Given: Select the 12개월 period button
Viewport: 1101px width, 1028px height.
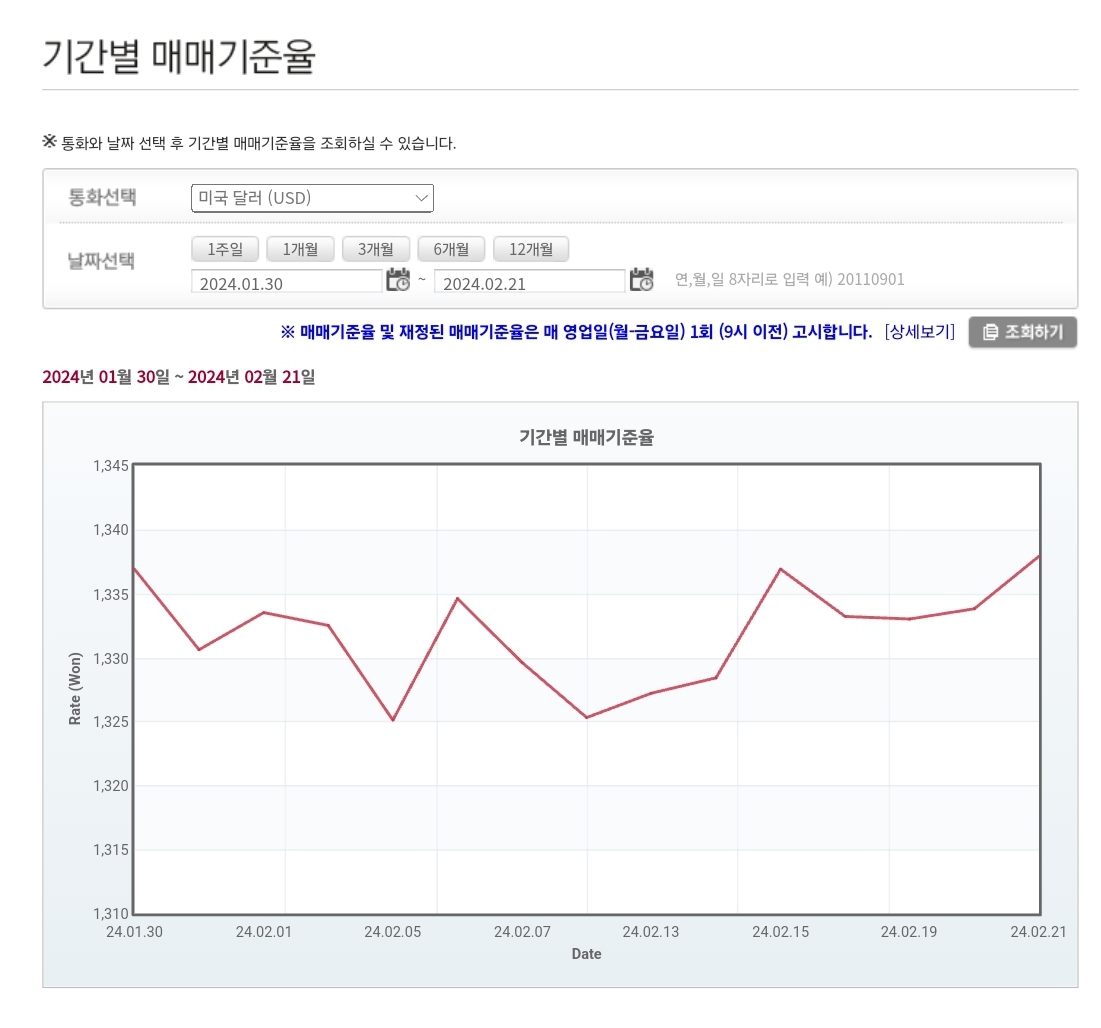Looking at the screenshot, I should pyautogui.click(x=531, y=249).
